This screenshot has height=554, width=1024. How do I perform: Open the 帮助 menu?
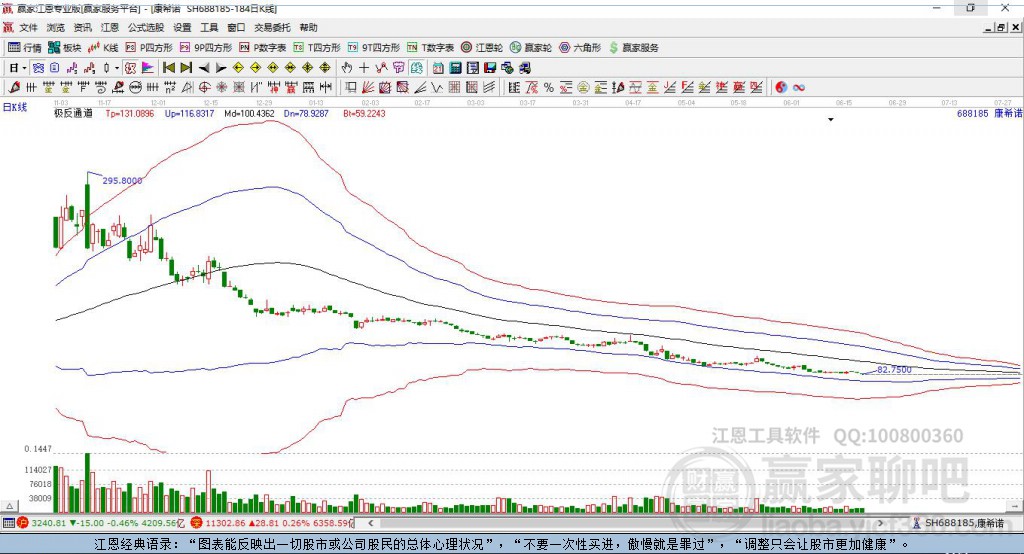(308, 27)
